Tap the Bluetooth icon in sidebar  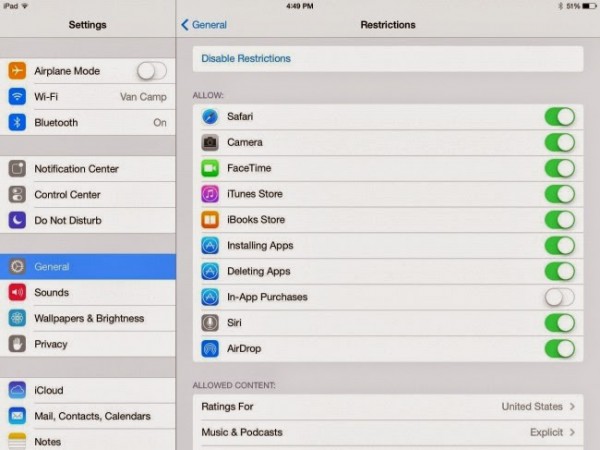coord(17,122)
